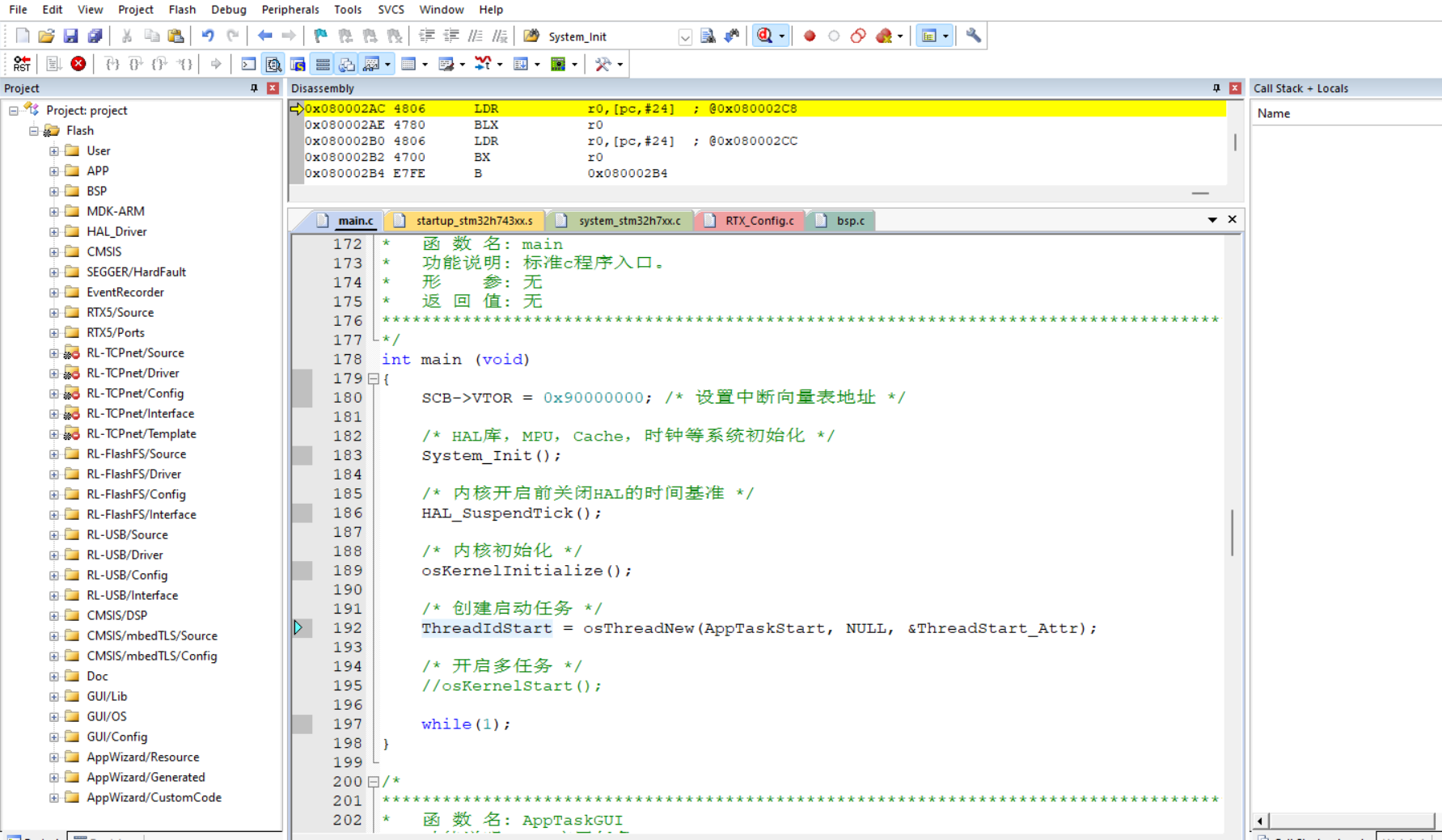
Task: Toggle the Registers window icon
Action: pos(323,64)
